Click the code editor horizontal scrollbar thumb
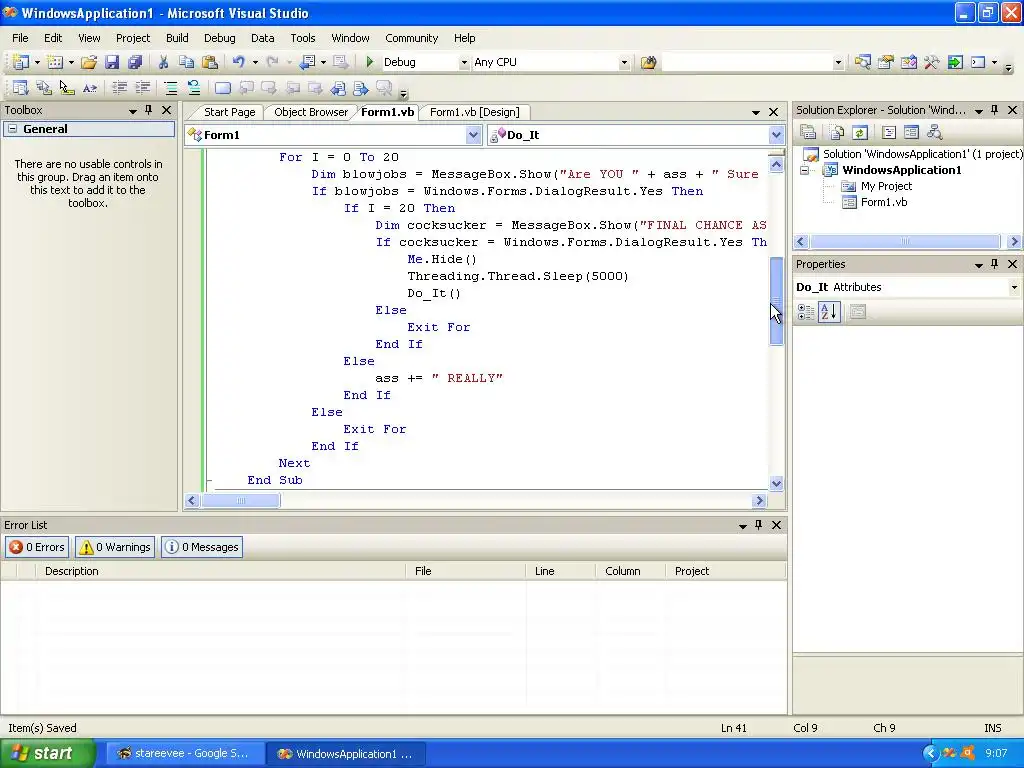 (x=241, y=501)
